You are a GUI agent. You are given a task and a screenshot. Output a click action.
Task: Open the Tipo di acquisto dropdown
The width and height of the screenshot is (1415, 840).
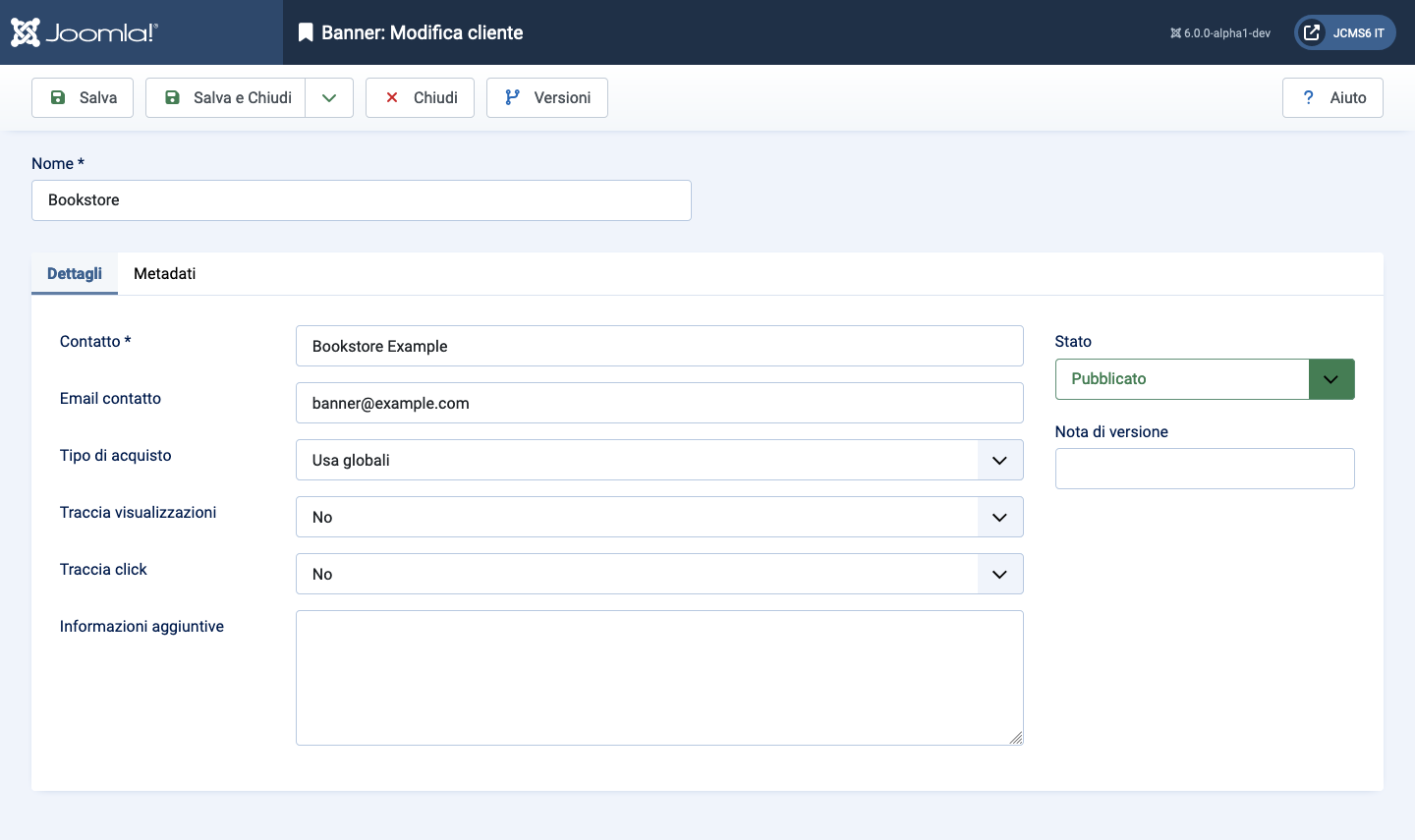659,460
